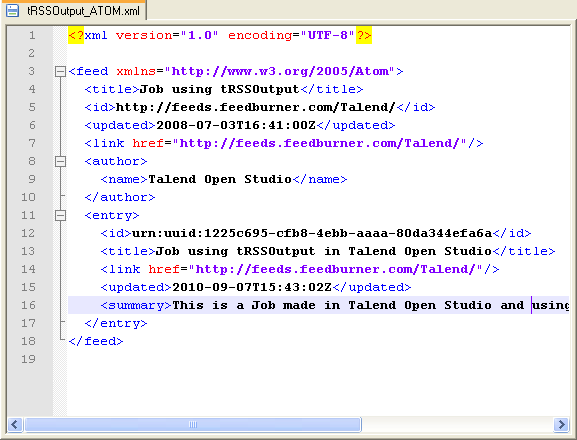Click title text 'Job using tRSSOutput' on line 4

click(x=219, y=89)
